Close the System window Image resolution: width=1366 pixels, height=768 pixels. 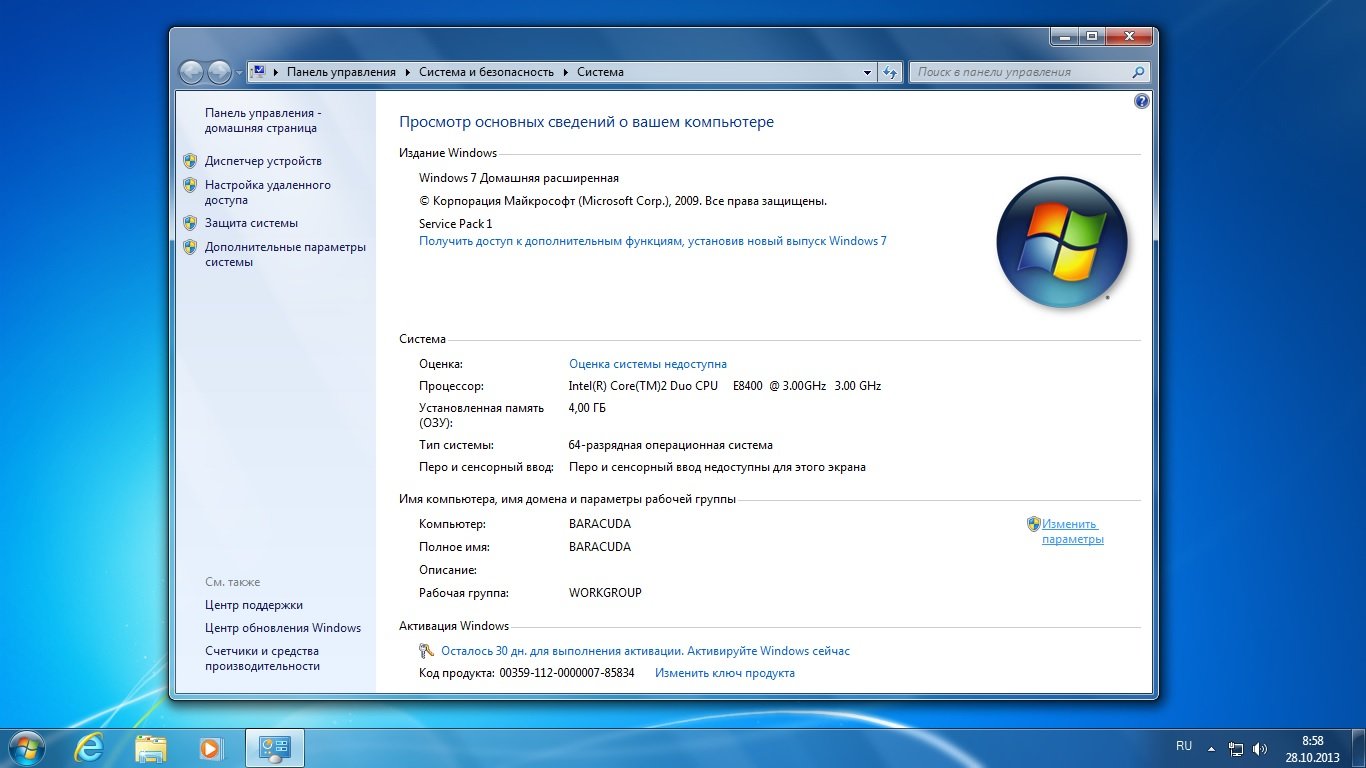pos(1128,36)
